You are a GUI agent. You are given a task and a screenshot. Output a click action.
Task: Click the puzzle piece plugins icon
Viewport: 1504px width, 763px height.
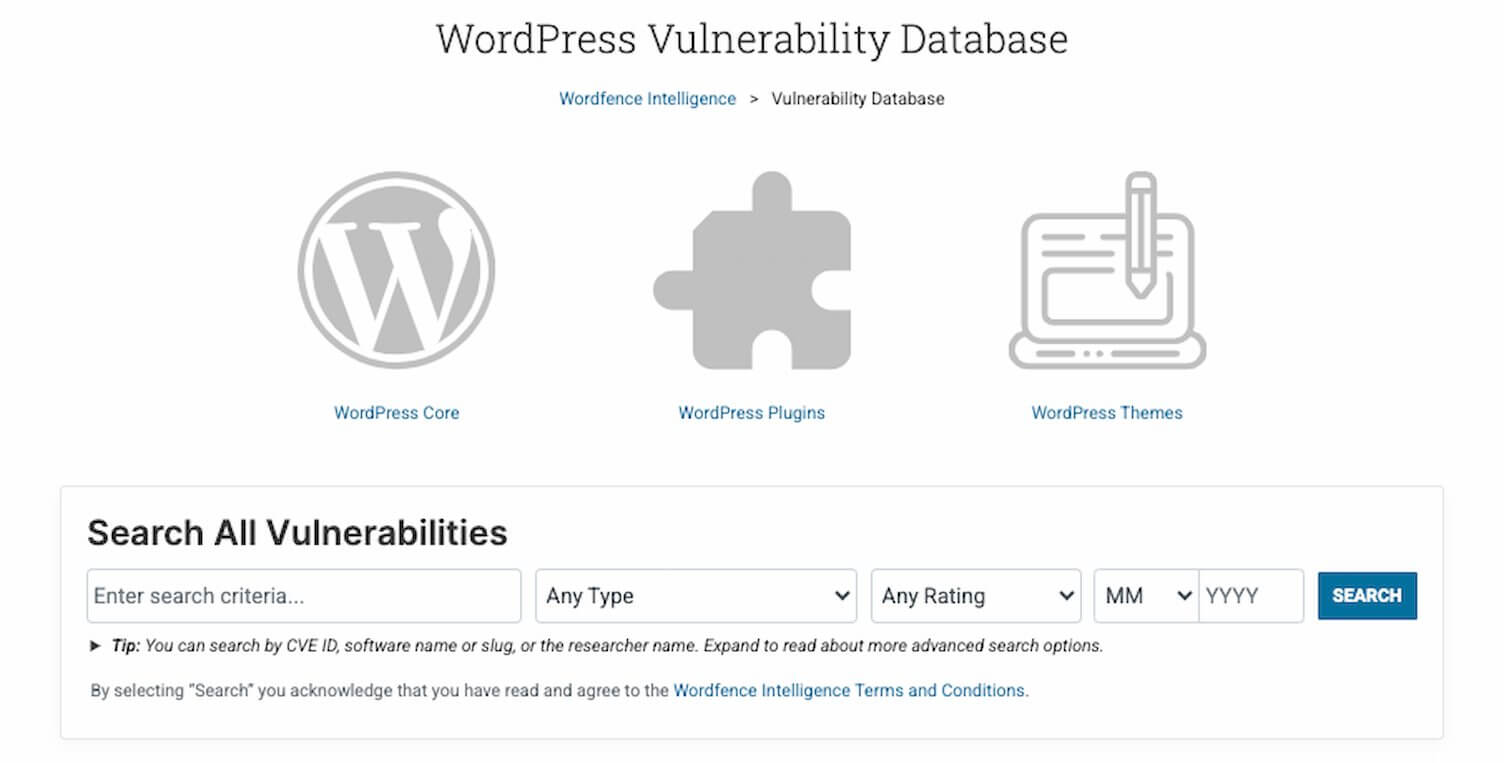coord(752,271)
